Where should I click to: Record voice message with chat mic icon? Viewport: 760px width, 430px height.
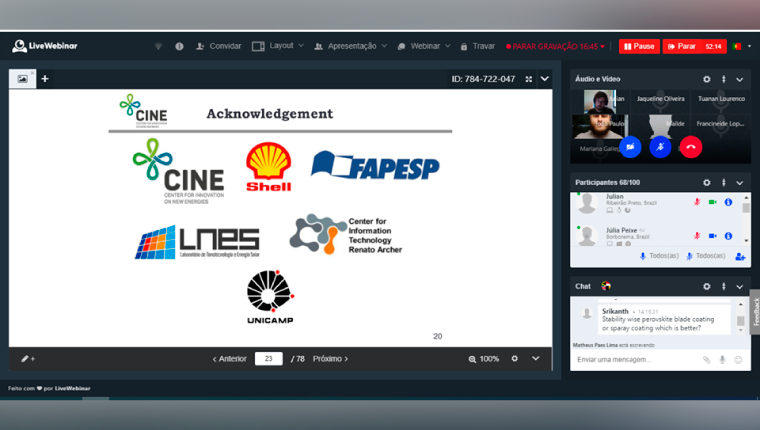pos(722,360)
